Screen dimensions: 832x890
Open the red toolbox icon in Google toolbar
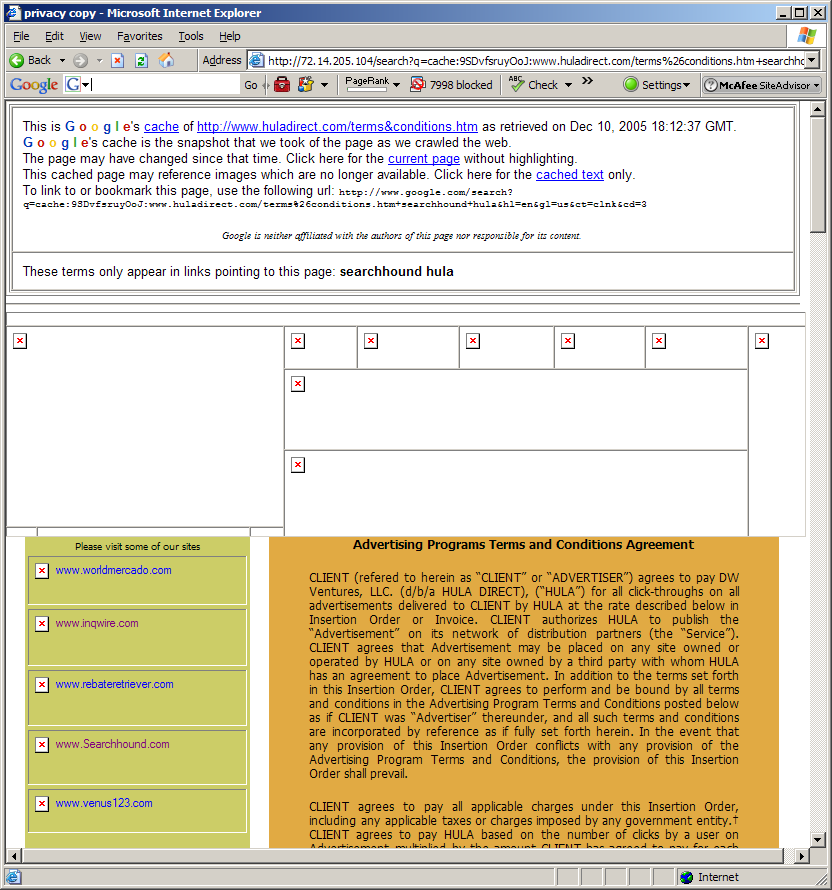(282, 85)
